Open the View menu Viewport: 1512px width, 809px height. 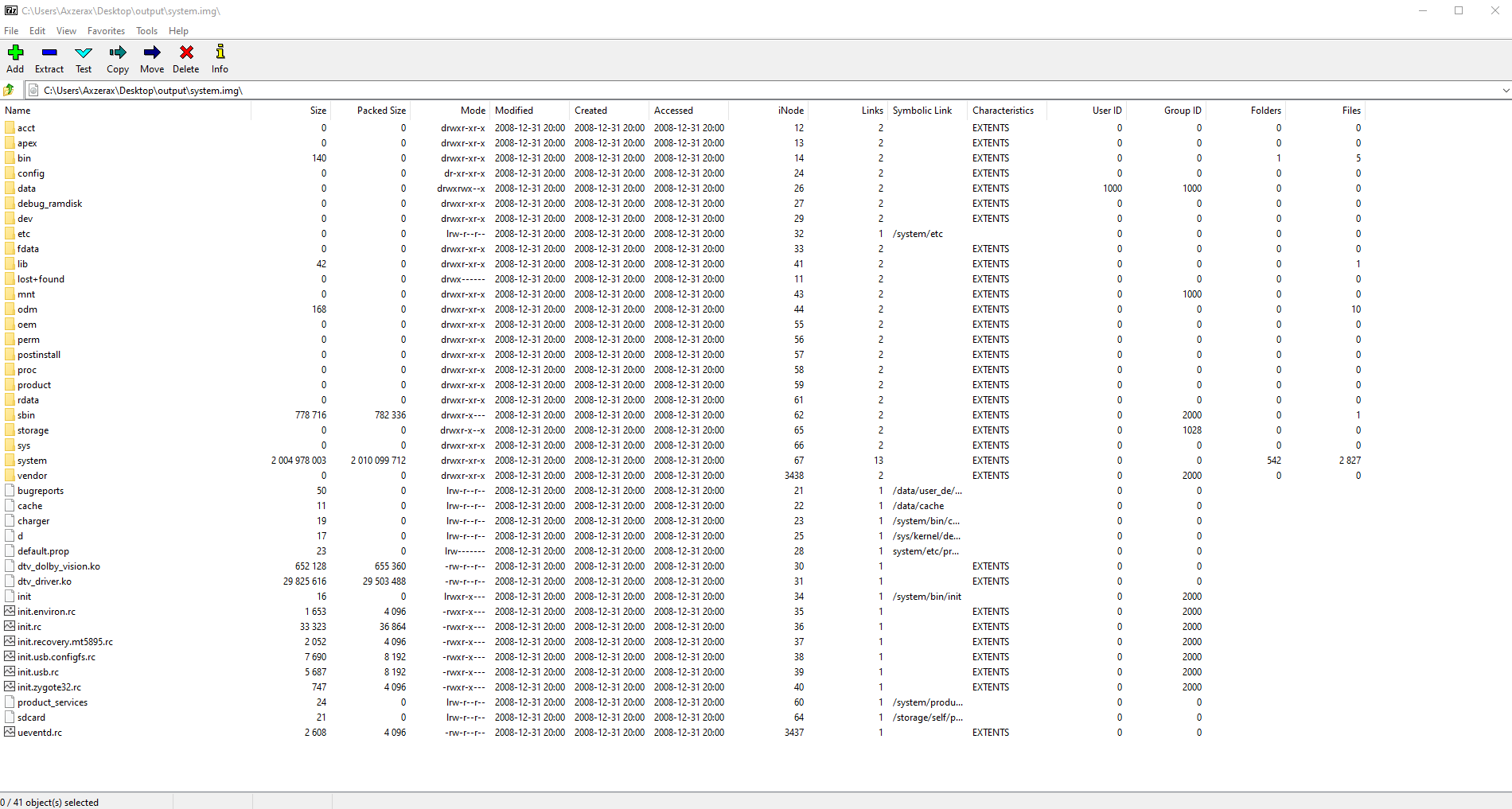pos(66,31)
